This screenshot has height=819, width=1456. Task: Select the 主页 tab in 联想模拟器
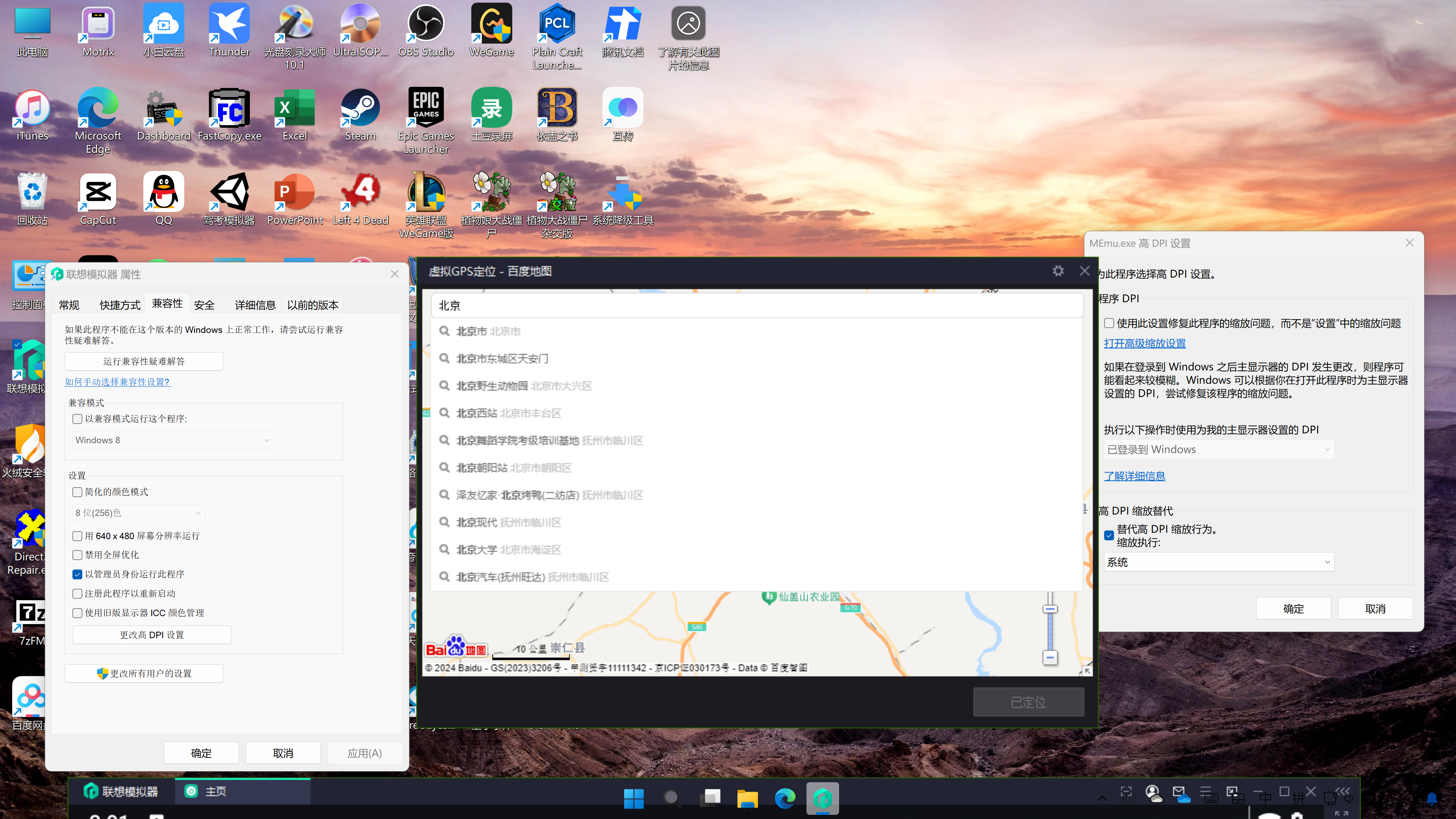pyautogui.click(x=243, y=791)
